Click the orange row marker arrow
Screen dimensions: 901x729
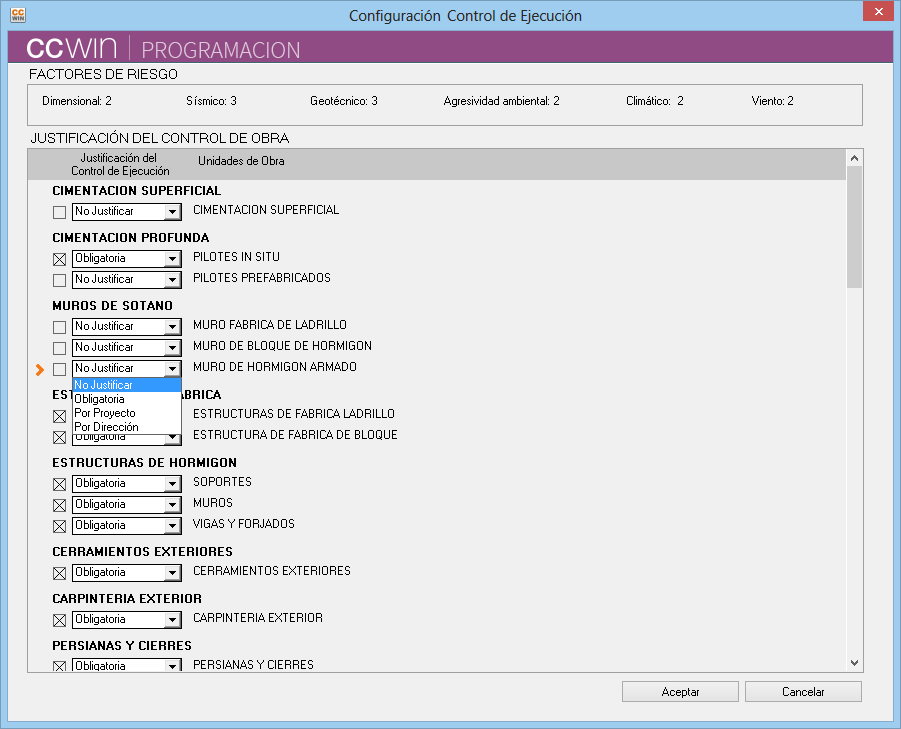[x=40, y=370]
